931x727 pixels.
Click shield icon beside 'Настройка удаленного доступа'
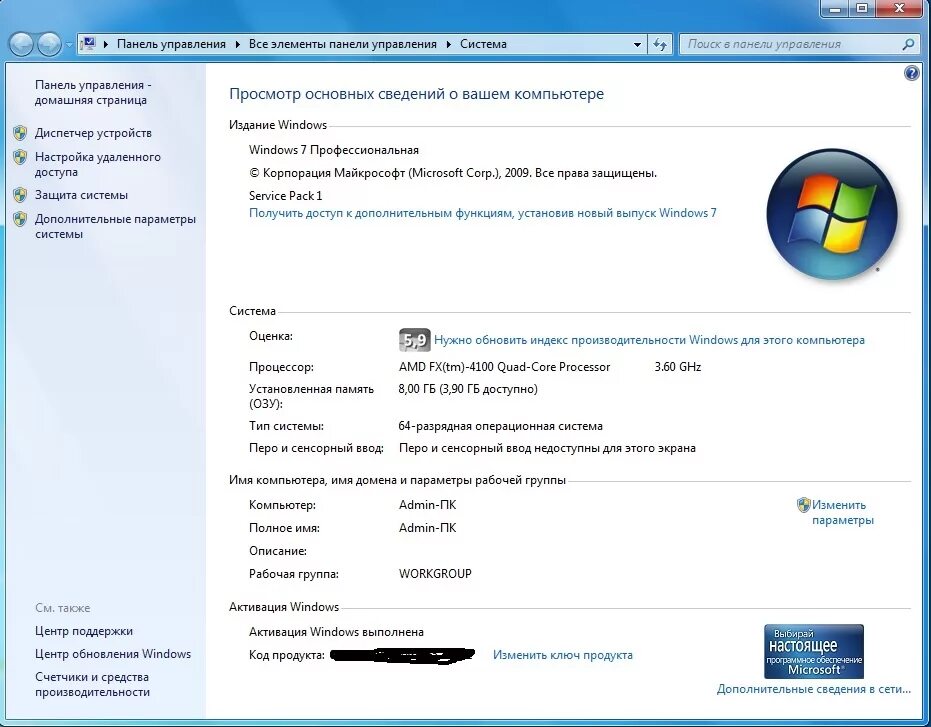point(20,157)
